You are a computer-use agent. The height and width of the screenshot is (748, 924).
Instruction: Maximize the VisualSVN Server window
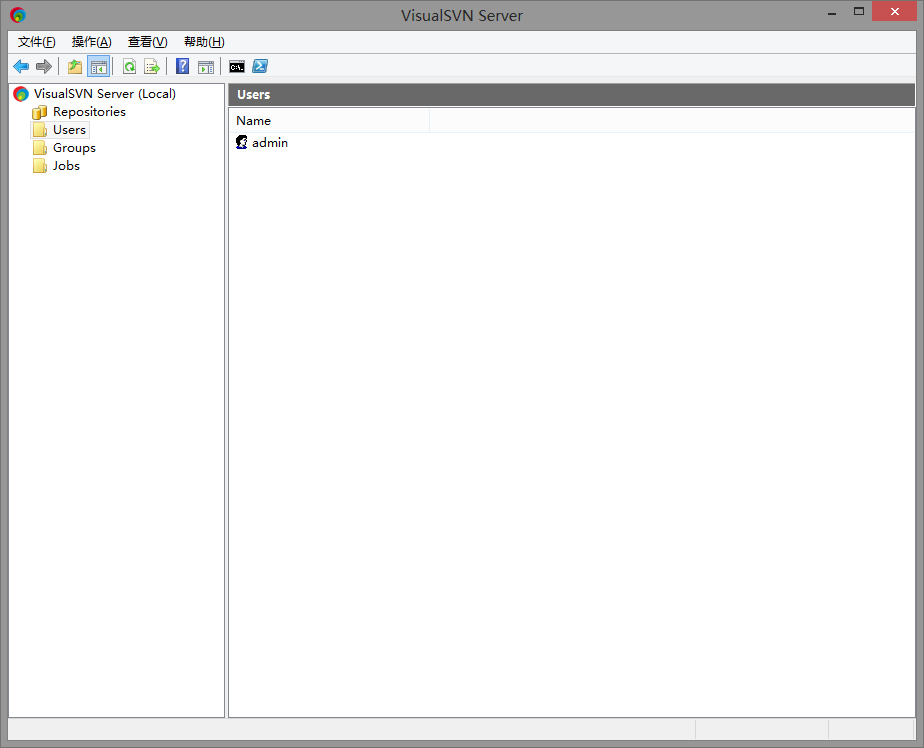pyautogui.click(x=859, y=12)
